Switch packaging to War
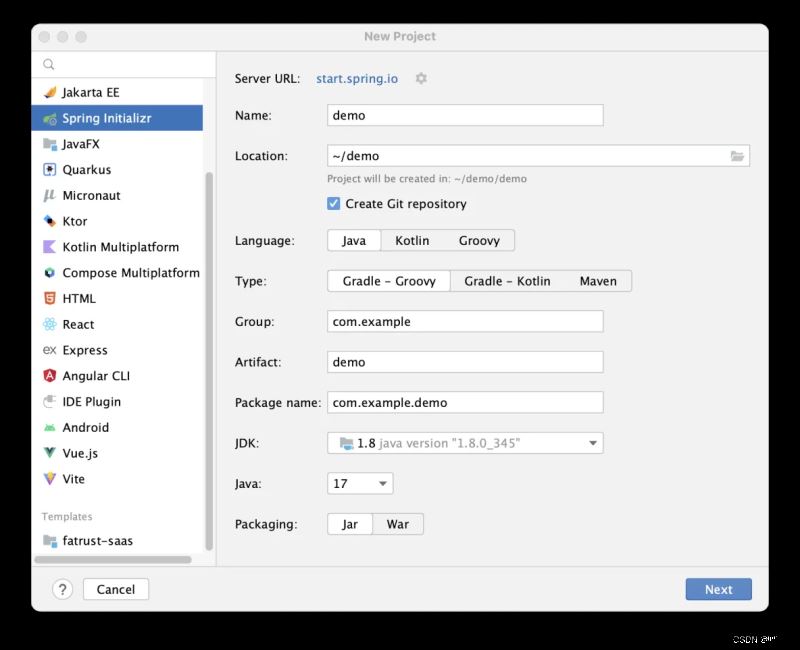The height and width of the screenshot is (650, 800). (x=397, y=524)
